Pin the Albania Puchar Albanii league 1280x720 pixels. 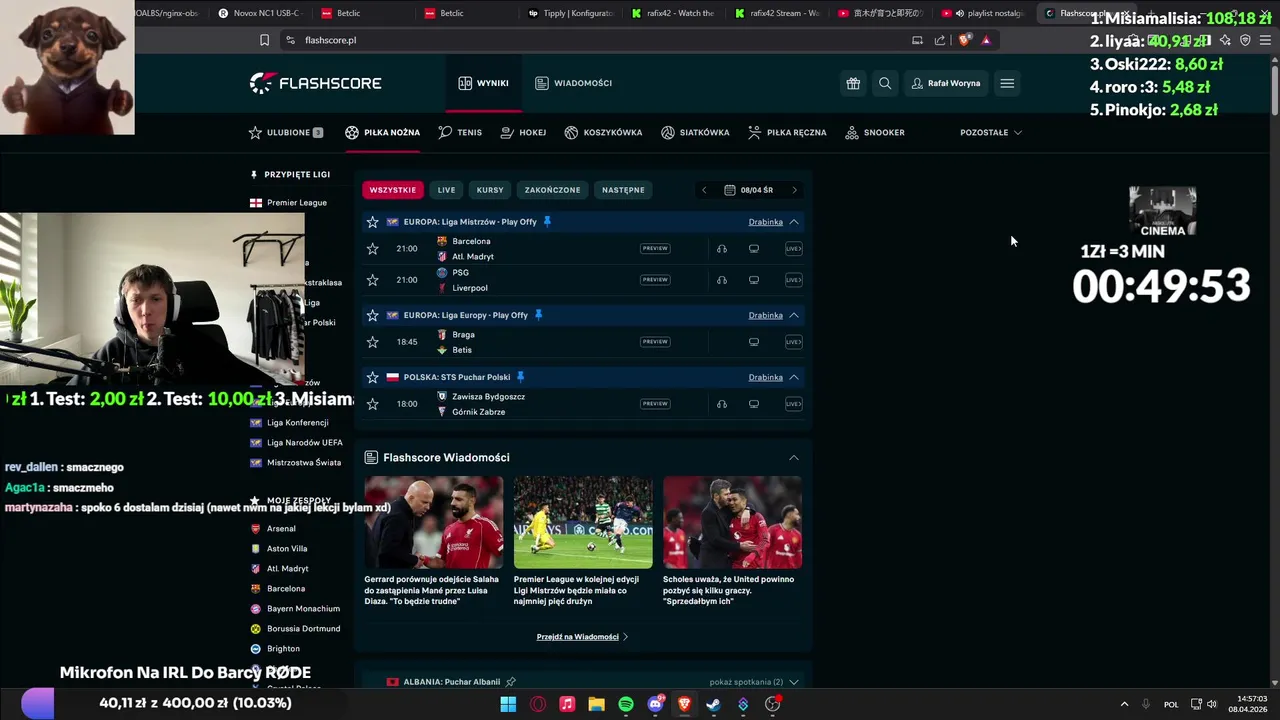(x=510, y=682)
